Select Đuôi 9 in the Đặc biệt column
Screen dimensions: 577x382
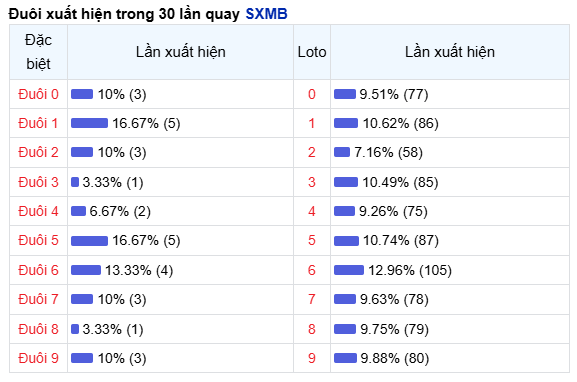pos(38,358)
